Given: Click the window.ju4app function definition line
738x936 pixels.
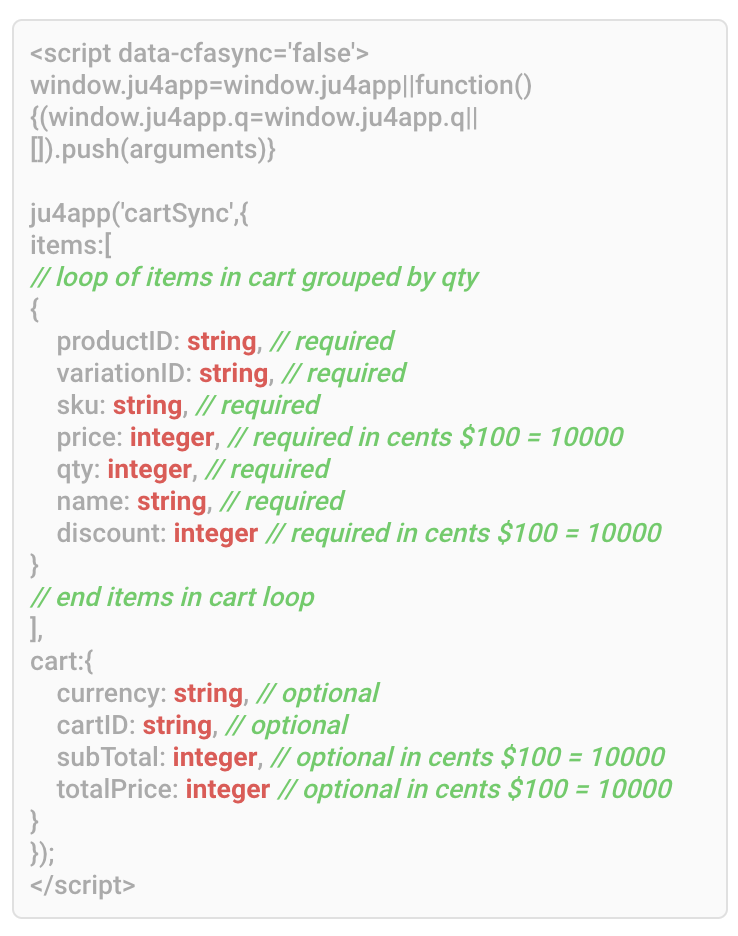Looking at the screenshot, I should [281, 85].
